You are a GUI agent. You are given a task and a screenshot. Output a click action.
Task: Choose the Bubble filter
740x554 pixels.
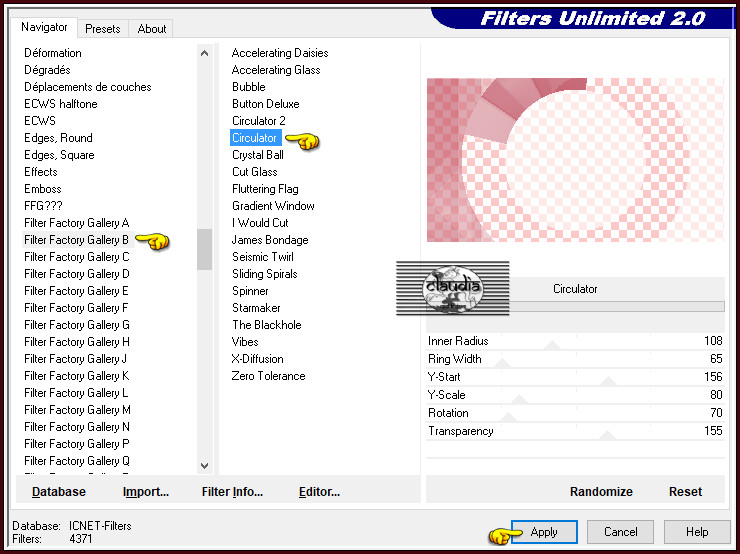pyautogui.click(x=249, y=87)
